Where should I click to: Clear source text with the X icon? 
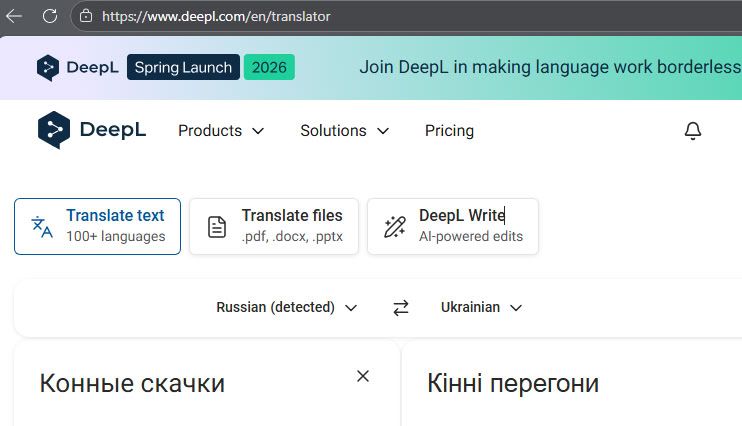(x=363, y=376)
